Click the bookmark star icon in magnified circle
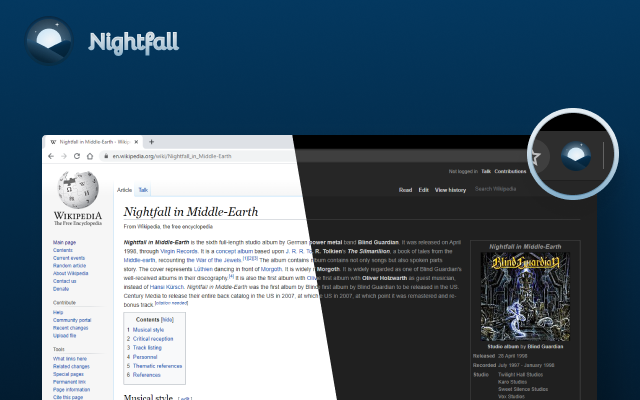The height and width of the screenshot is (400, 640). [534, 156]
